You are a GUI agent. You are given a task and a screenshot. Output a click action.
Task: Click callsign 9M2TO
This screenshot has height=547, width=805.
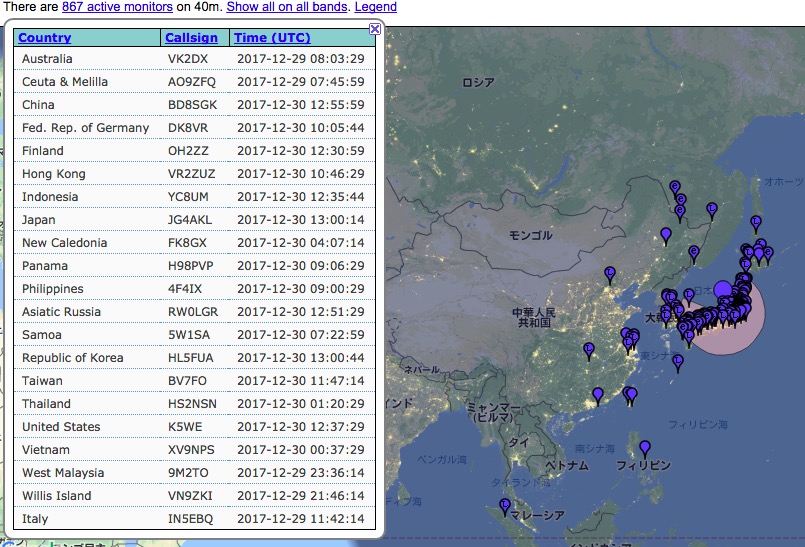[188, 473]
